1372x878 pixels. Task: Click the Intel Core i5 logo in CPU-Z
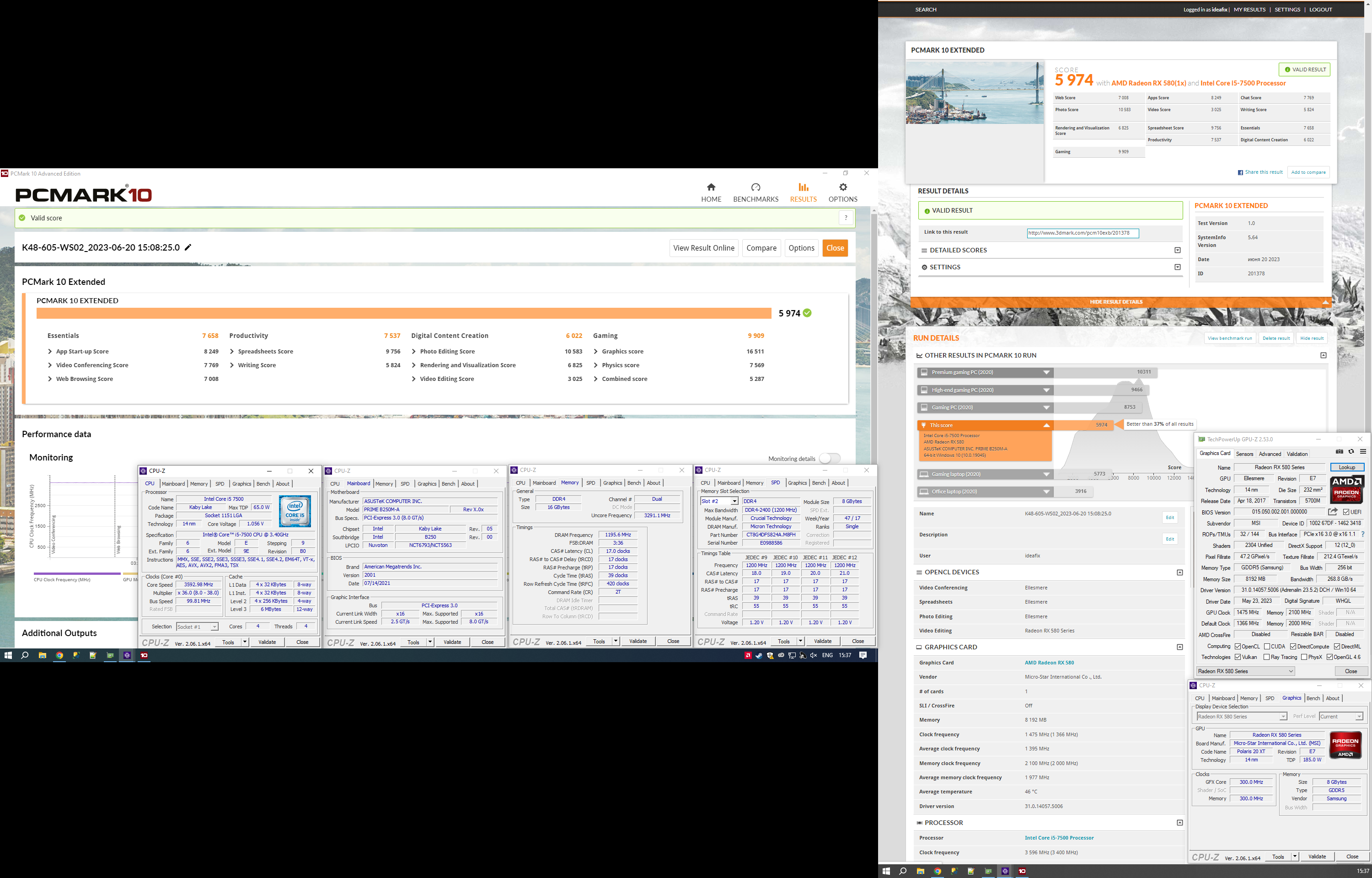[295, 510]
